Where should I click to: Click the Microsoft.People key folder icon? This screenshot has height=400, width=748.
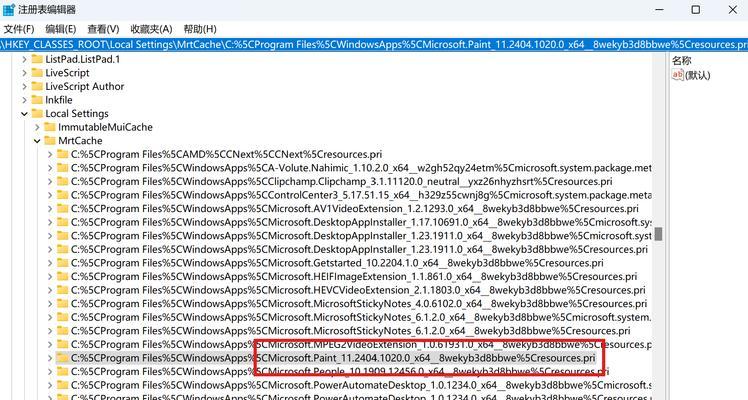(x=63, y=371)
